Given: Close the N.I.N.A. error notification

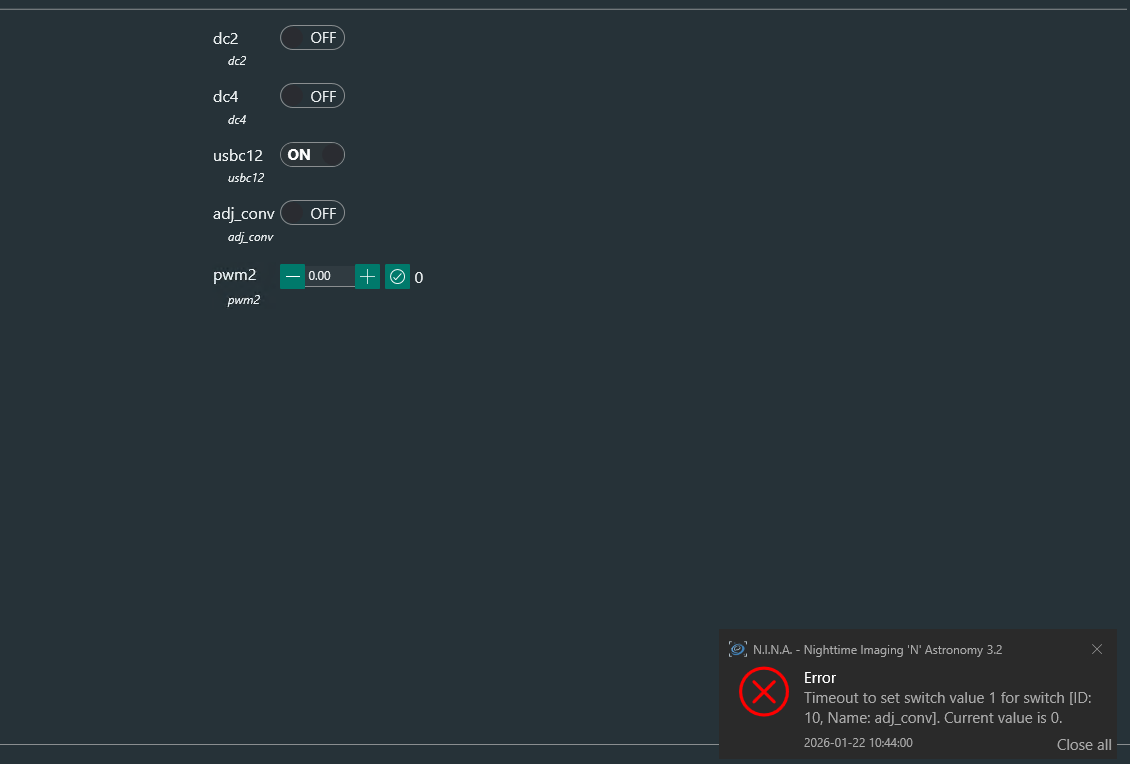Looking at the screenshot, I should tap(1097, 649).
